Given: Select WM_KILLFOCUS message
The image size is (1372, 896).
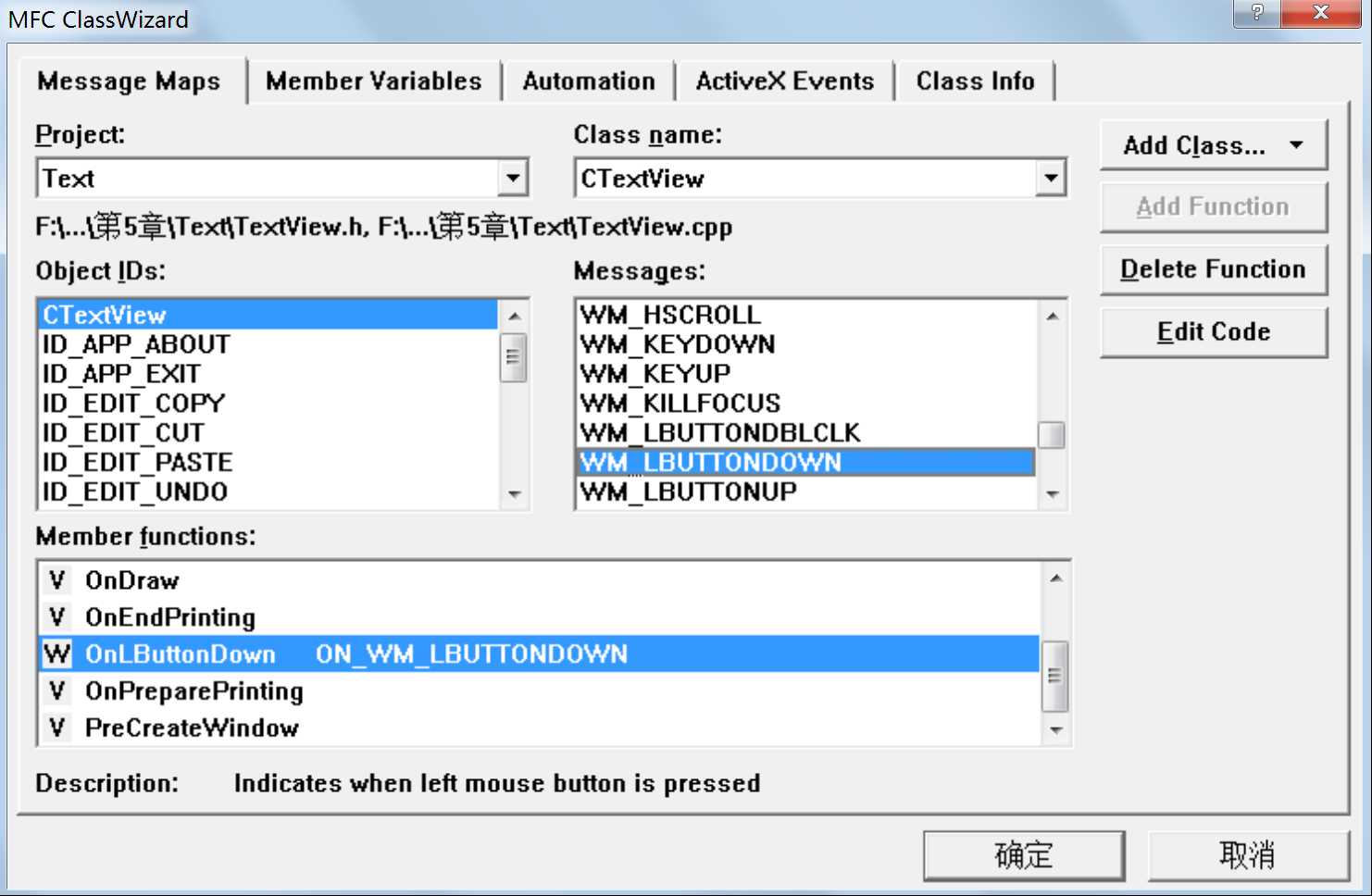Looking at the screenshot, I should click(x=805, y=404).
